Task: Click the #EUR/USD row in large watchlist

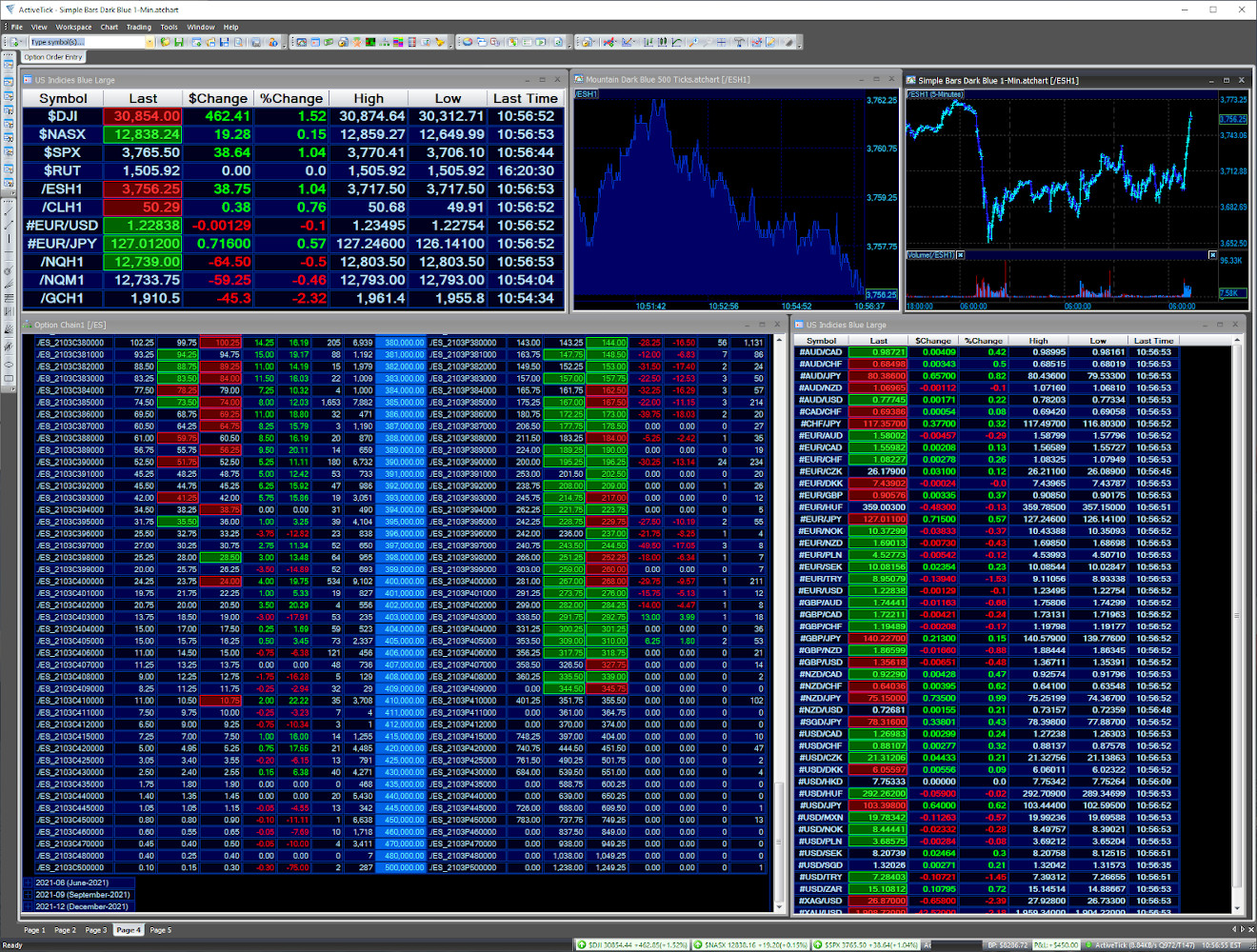Action: pyautogui.click(x=294, y=226)
